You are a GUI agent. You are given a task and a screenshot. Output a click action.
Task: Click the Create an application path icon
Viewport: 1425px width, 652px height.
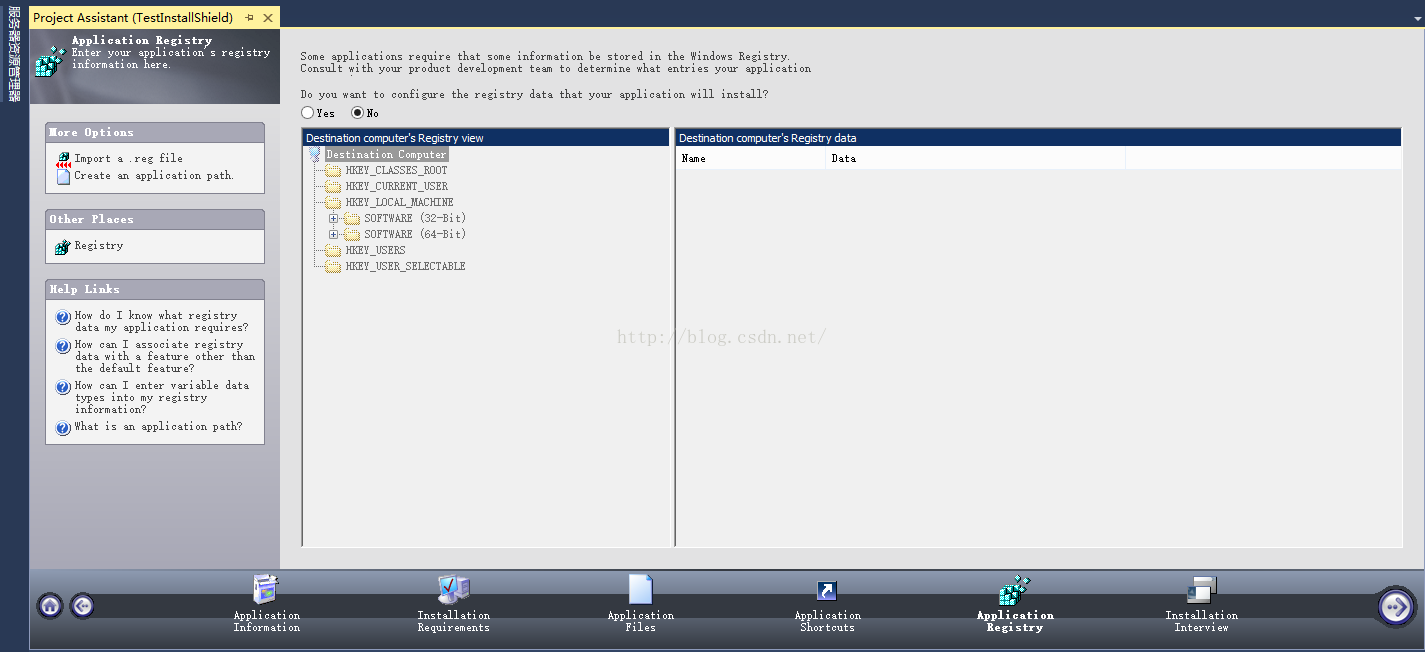(63, 176)
